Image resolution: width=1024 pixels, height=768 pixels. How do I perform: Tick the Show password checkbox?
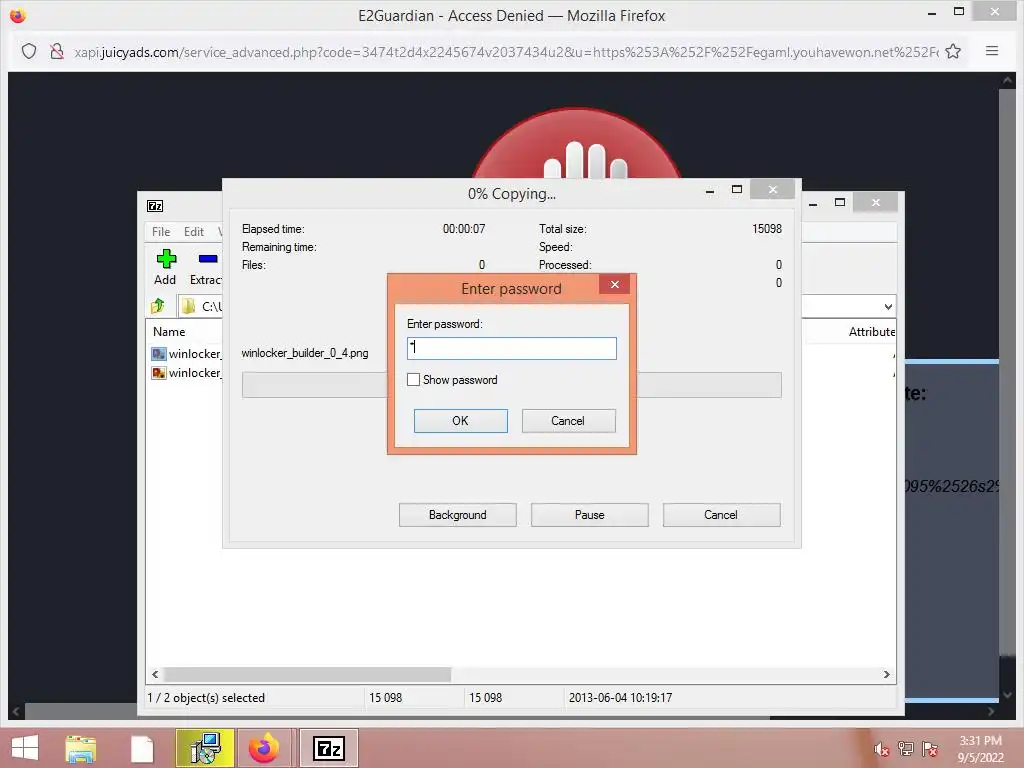pyautogui.click(x=413, y=379)
